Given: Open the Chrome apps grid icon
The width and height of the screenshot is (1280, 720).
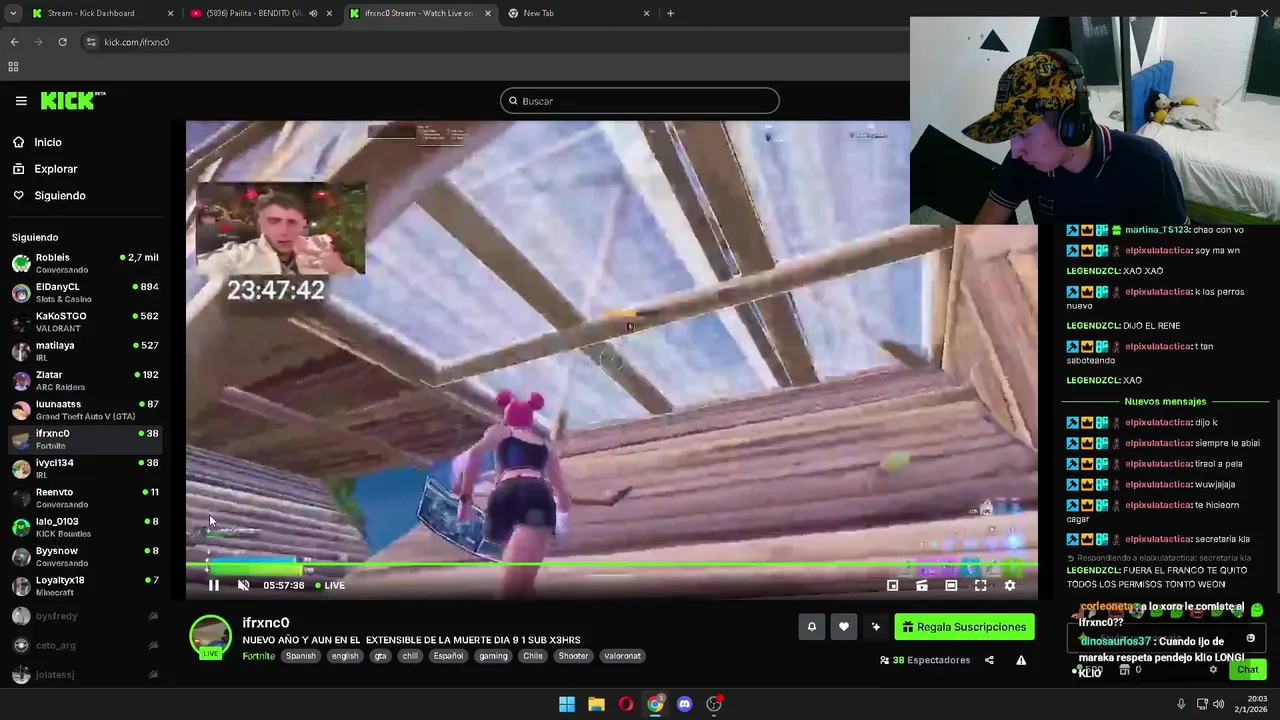Looking at the screenshot, I should [x=13, y=67].
